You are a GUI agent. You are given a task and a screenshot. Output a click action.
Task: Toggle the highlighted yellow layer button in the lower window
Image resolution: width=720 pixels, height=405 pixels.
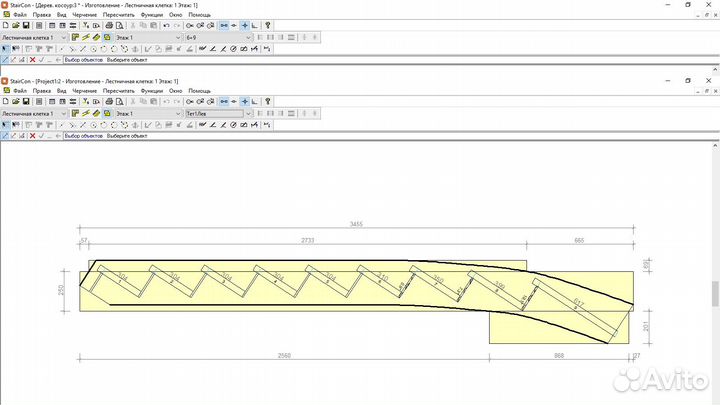pyautogui.click(x=107, y=114)
